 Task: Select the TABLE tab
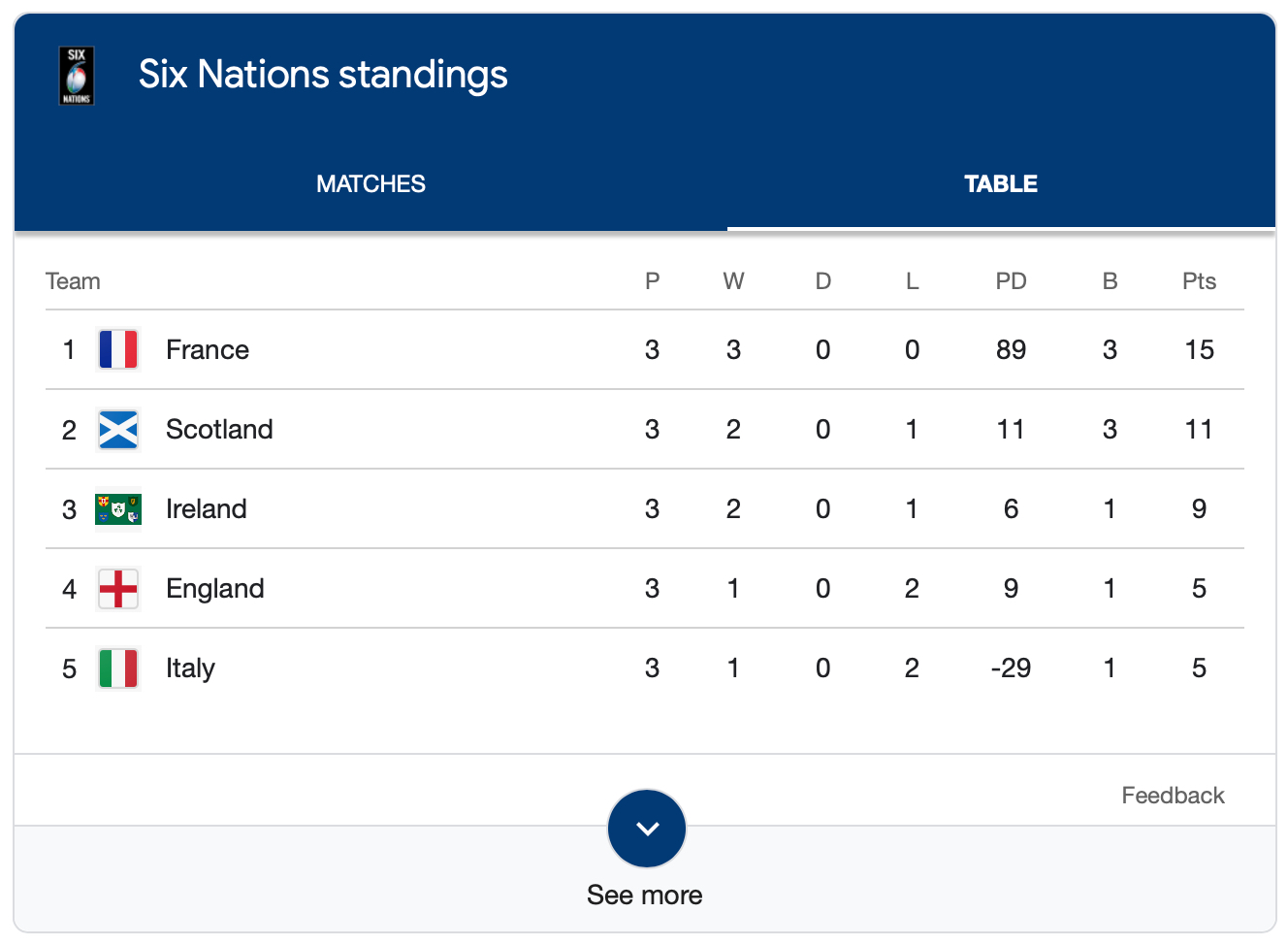point(1001,183)
